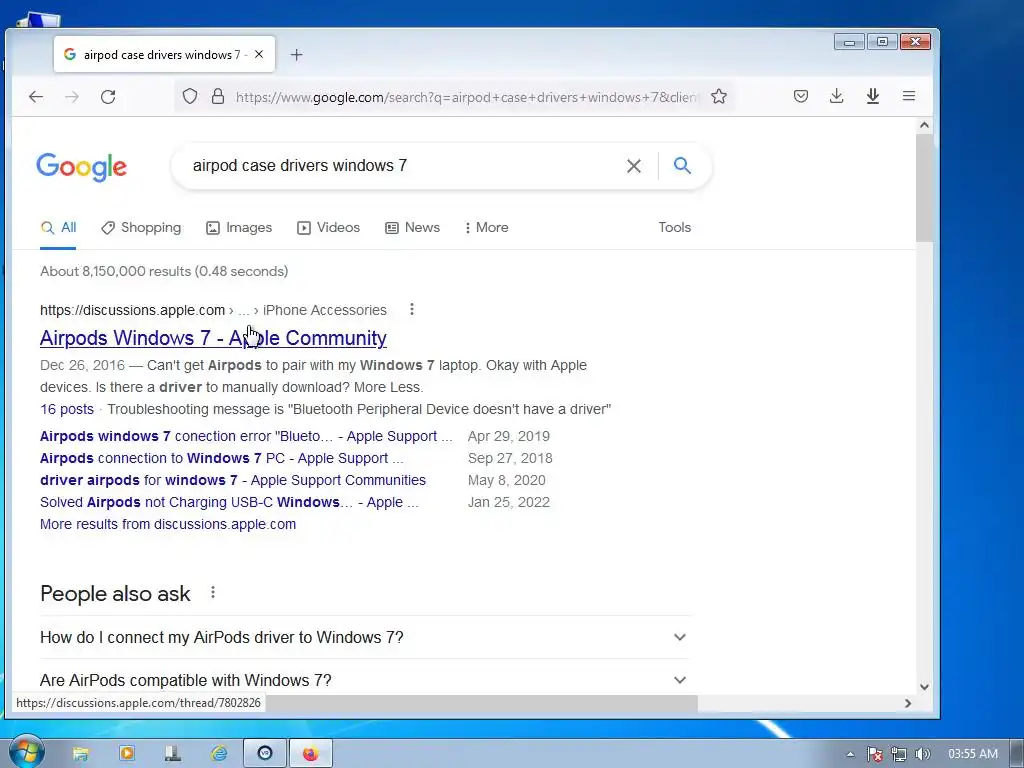Click the taskbar clock showing 03:55 AM
This screenshot has height=768, width=1024.
click(x=972, y=754)
